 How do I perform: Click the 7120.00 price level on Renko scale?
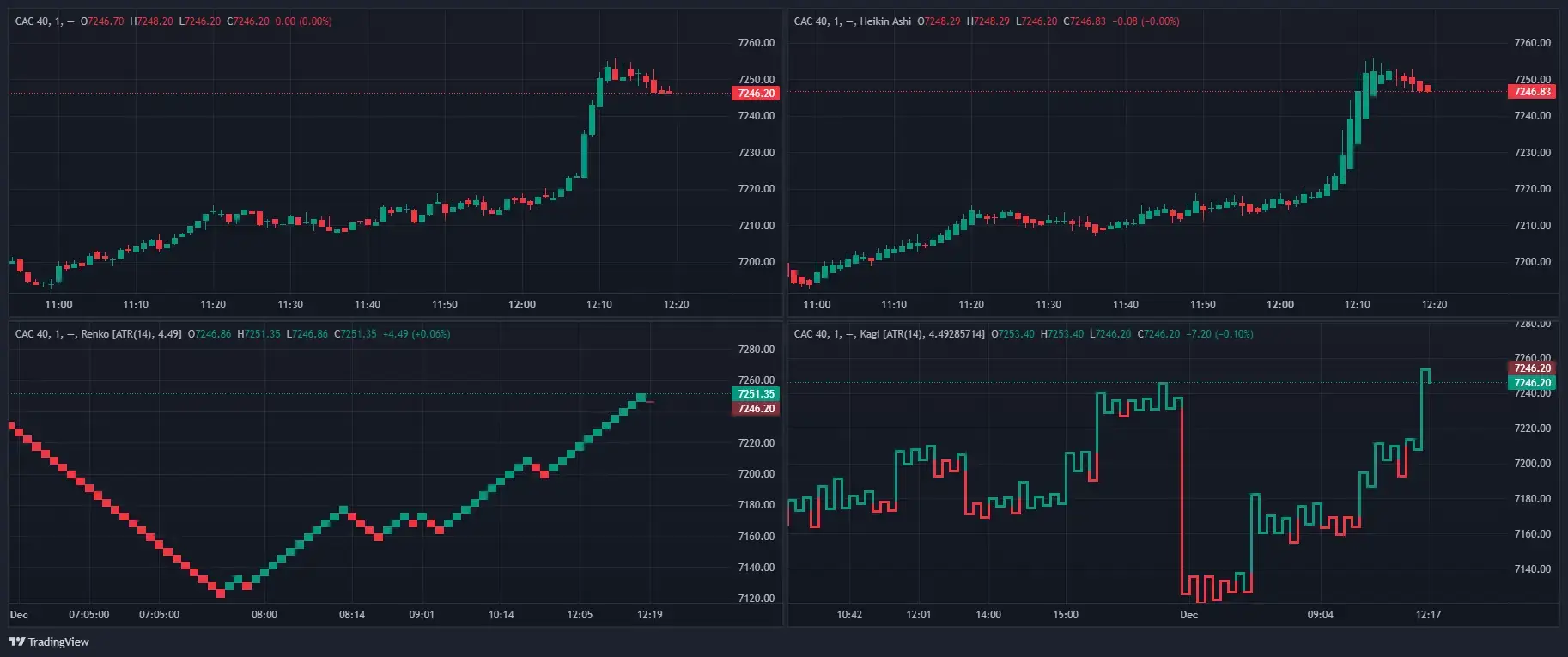point(757,599)
